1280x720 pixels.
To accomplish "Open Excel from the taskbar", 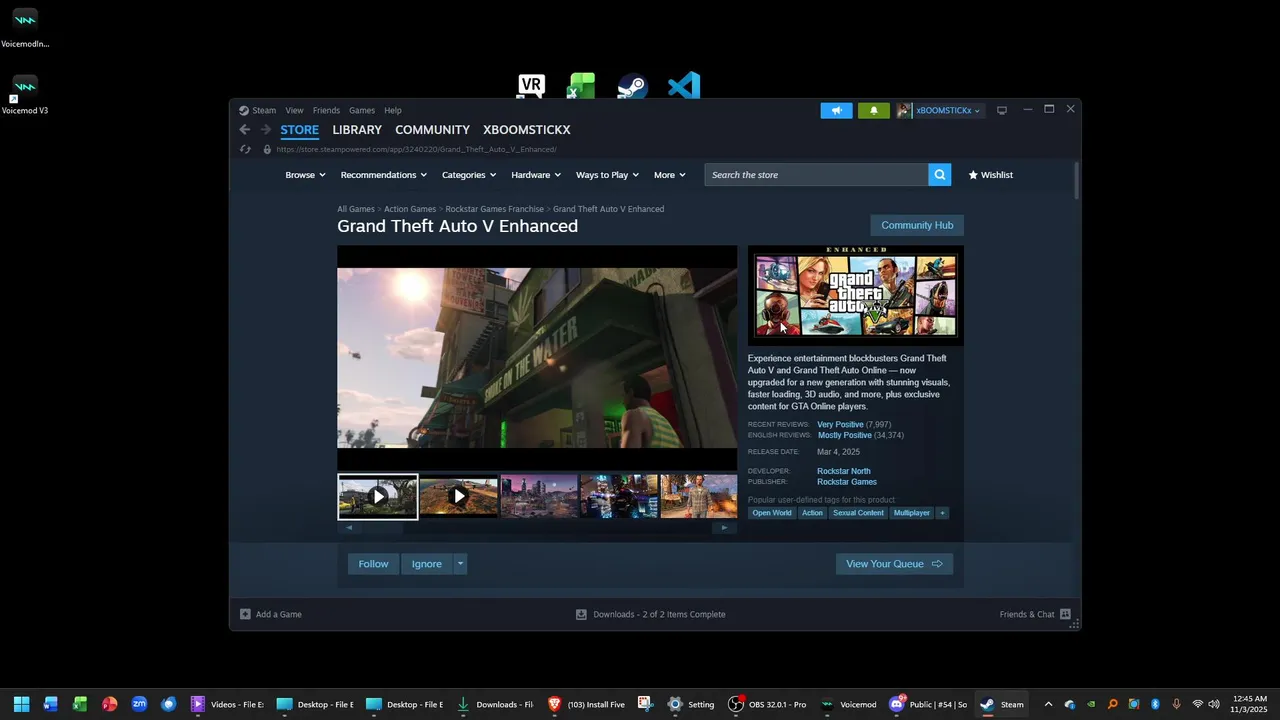I will click(80, 704).
